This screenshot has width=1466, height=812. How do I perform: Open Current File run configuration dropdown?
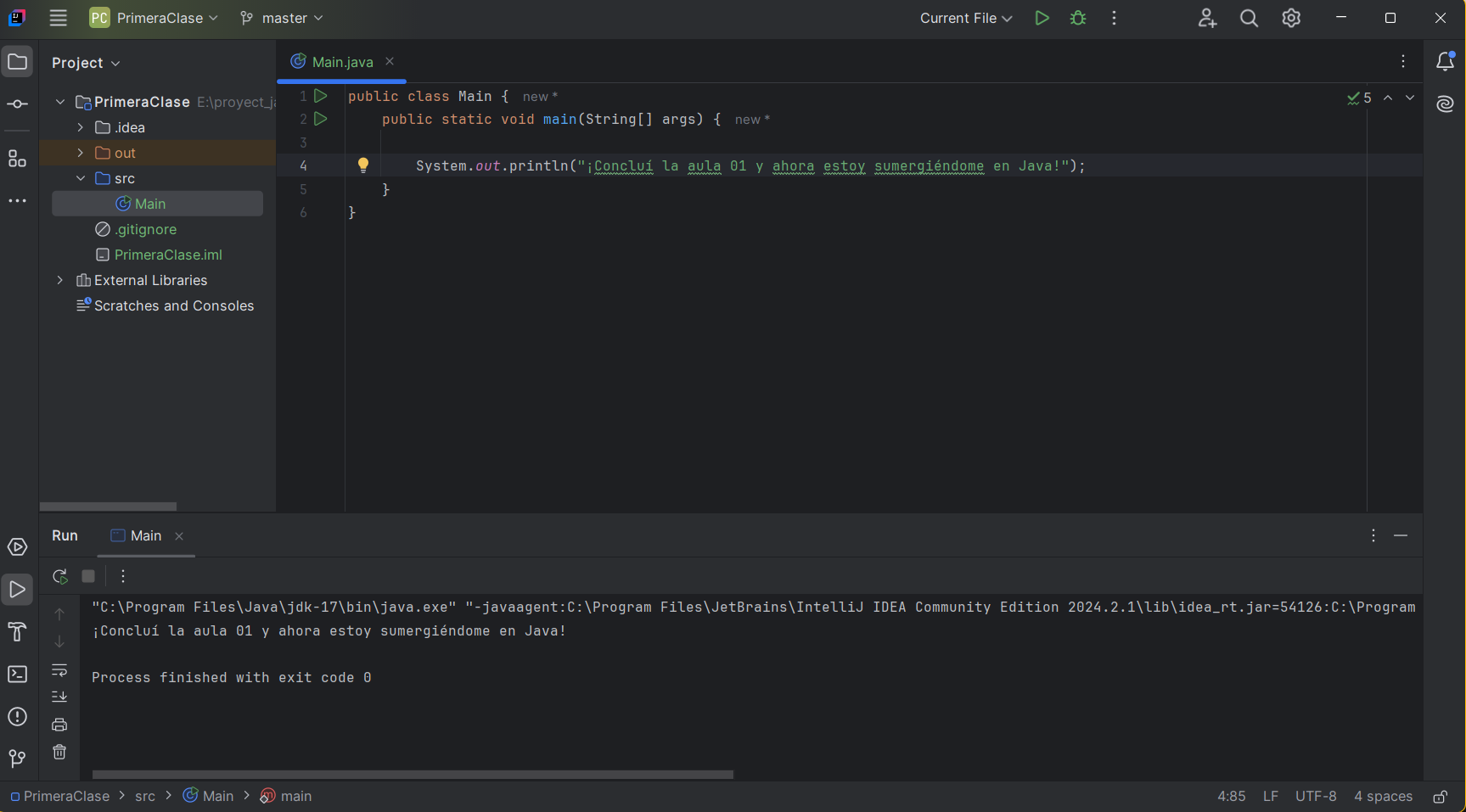pos(966,18)
